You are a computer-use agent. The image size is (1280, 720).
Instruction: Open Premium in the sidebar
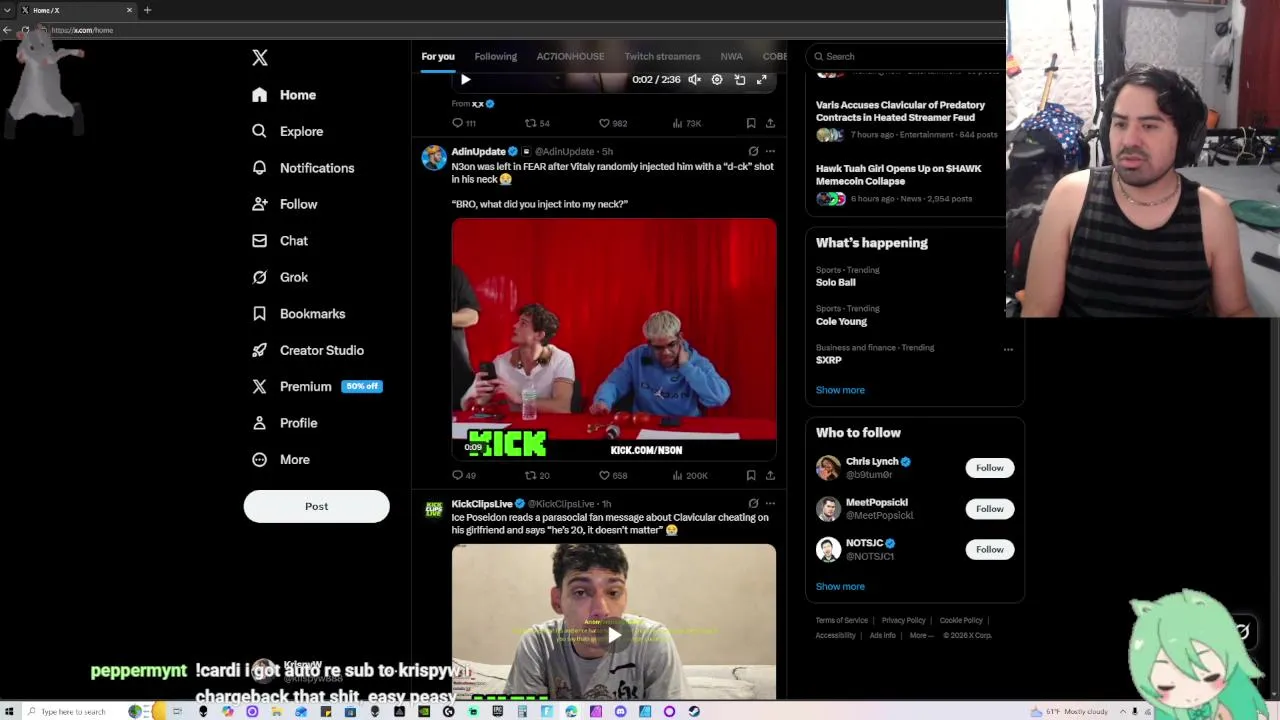click(x=316, y=386)
